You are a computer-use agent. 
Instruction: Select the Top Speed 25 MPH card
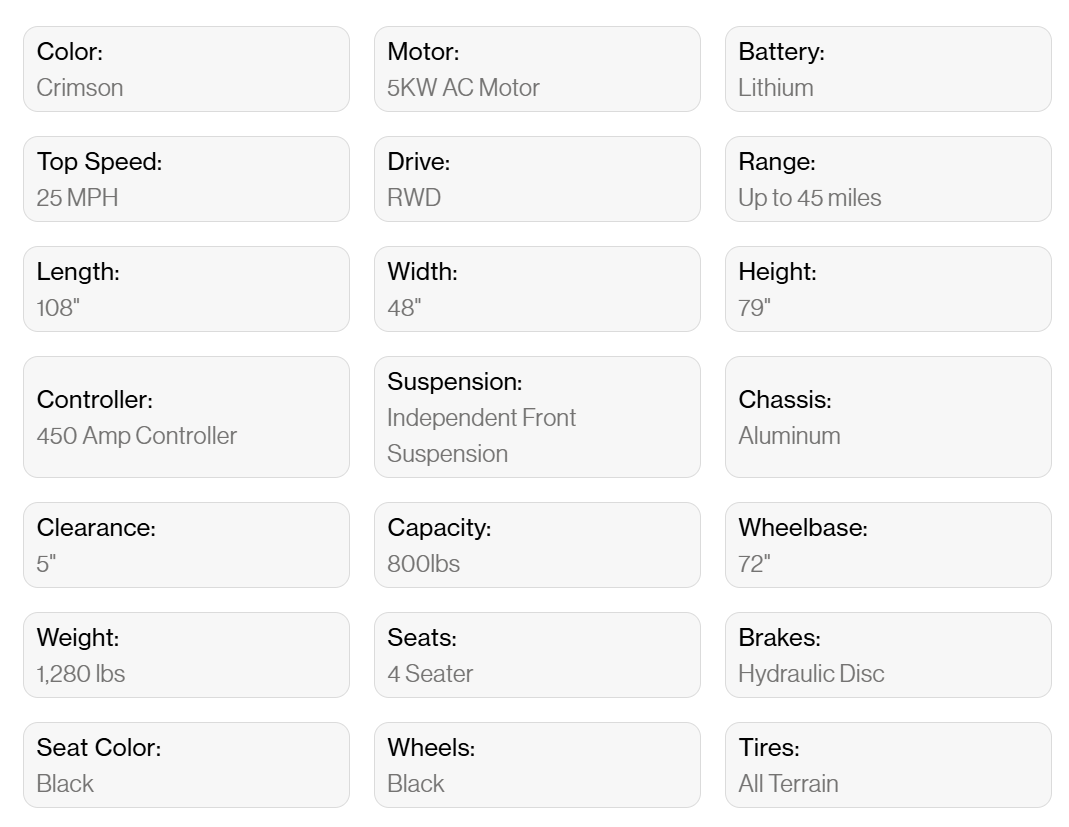point(186,179)
